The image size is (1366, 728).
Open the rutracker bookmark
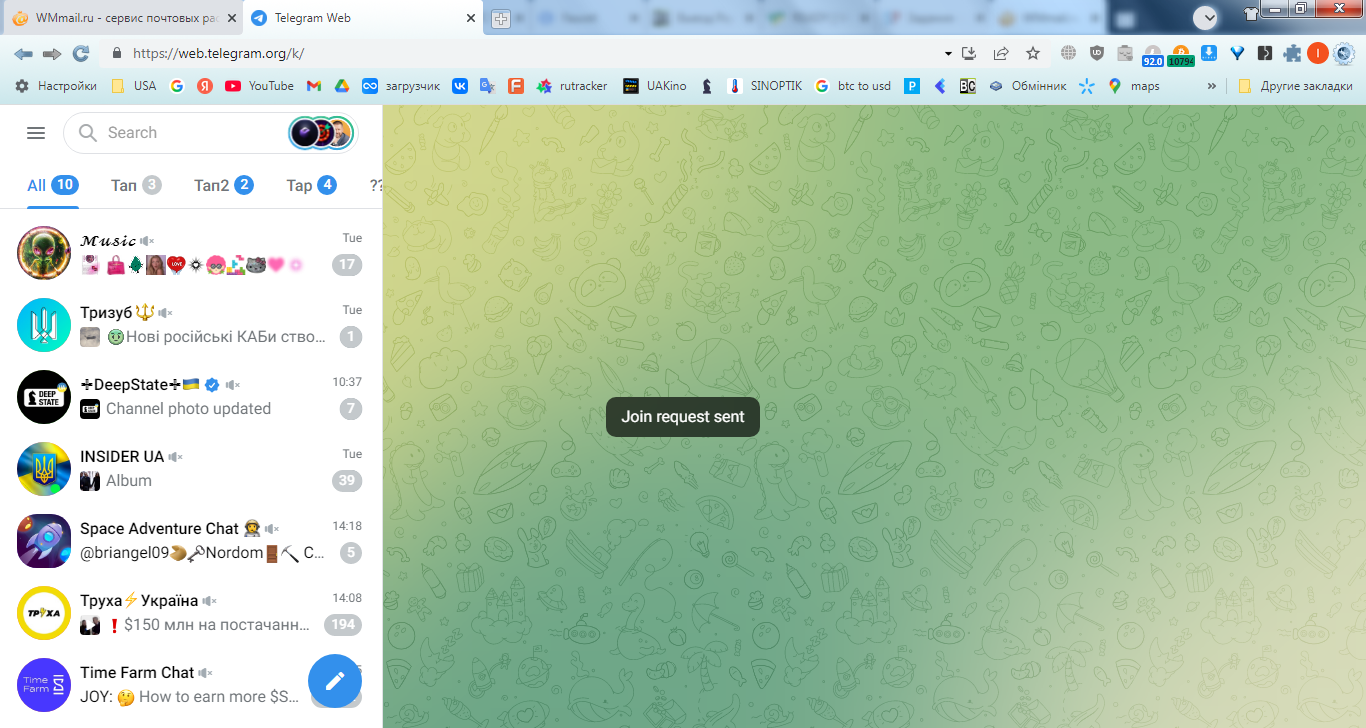pos(572,86)
